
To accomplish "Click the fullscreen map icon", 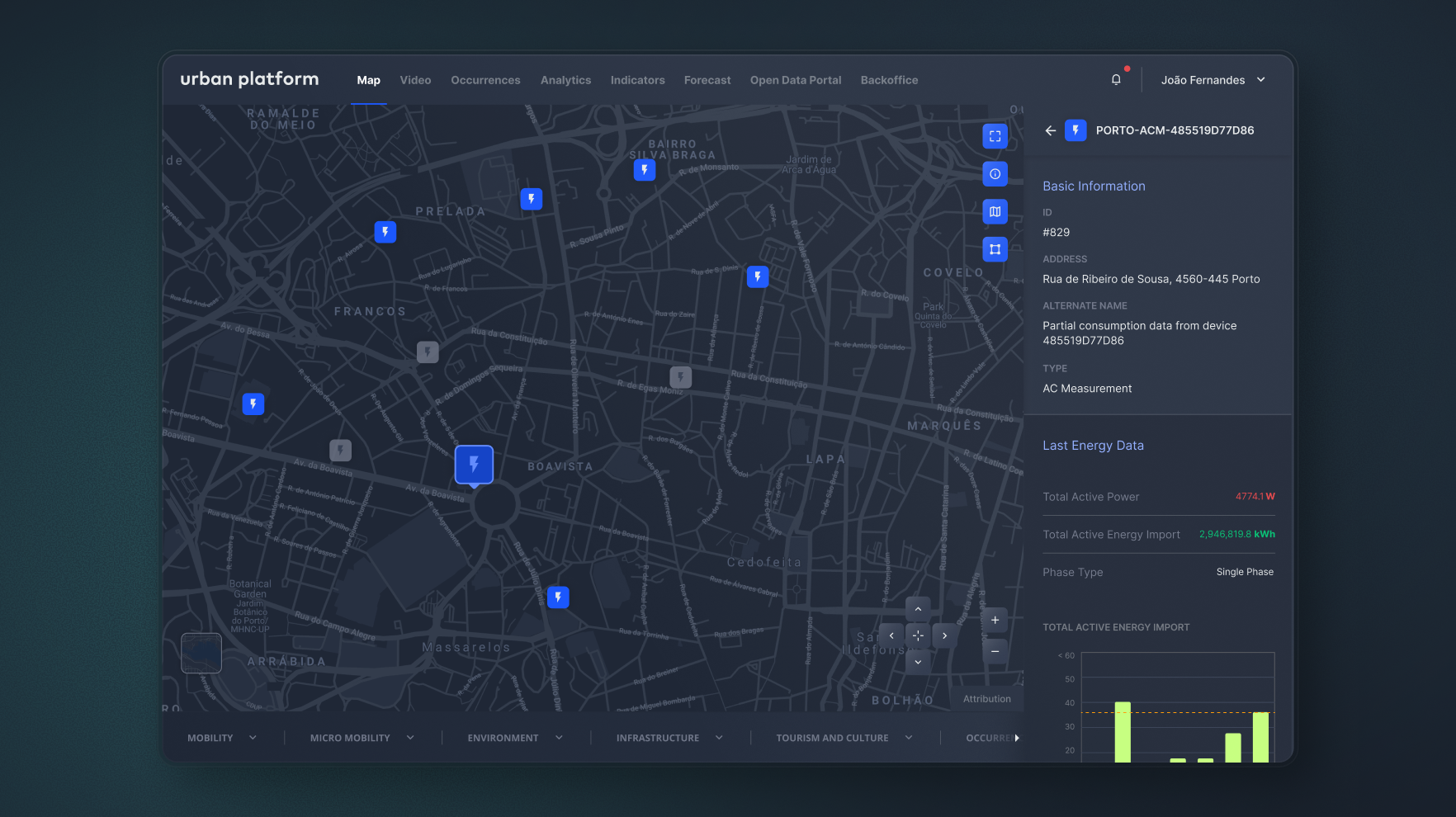I will tap(995, 136).
